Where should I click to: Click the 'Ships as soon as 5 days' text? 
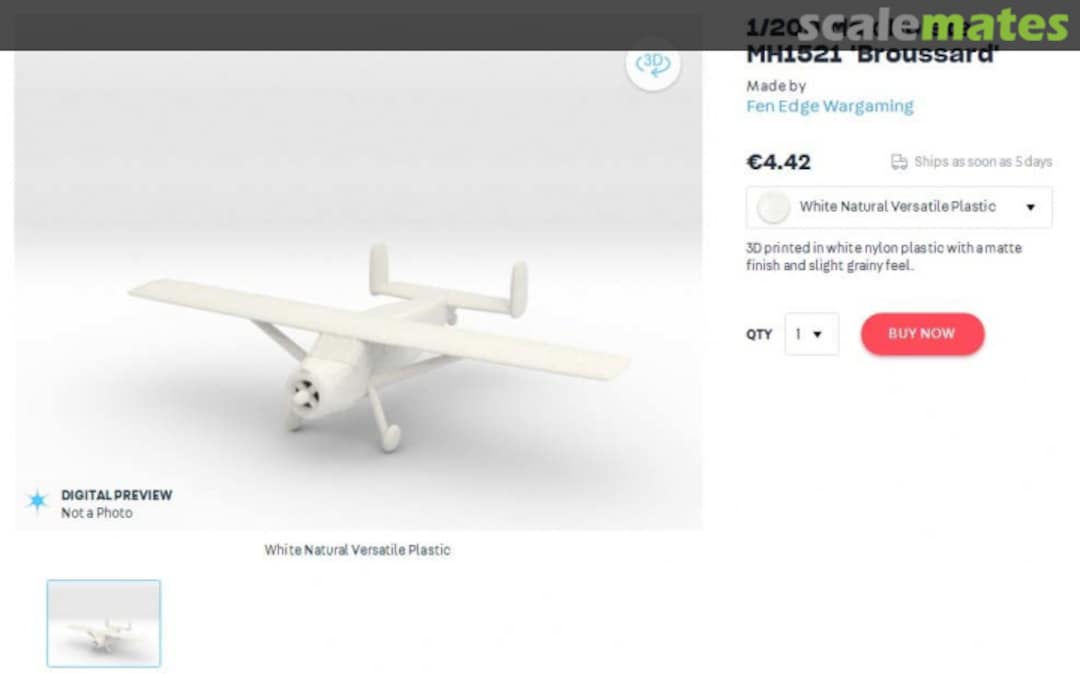click(983, 162)
